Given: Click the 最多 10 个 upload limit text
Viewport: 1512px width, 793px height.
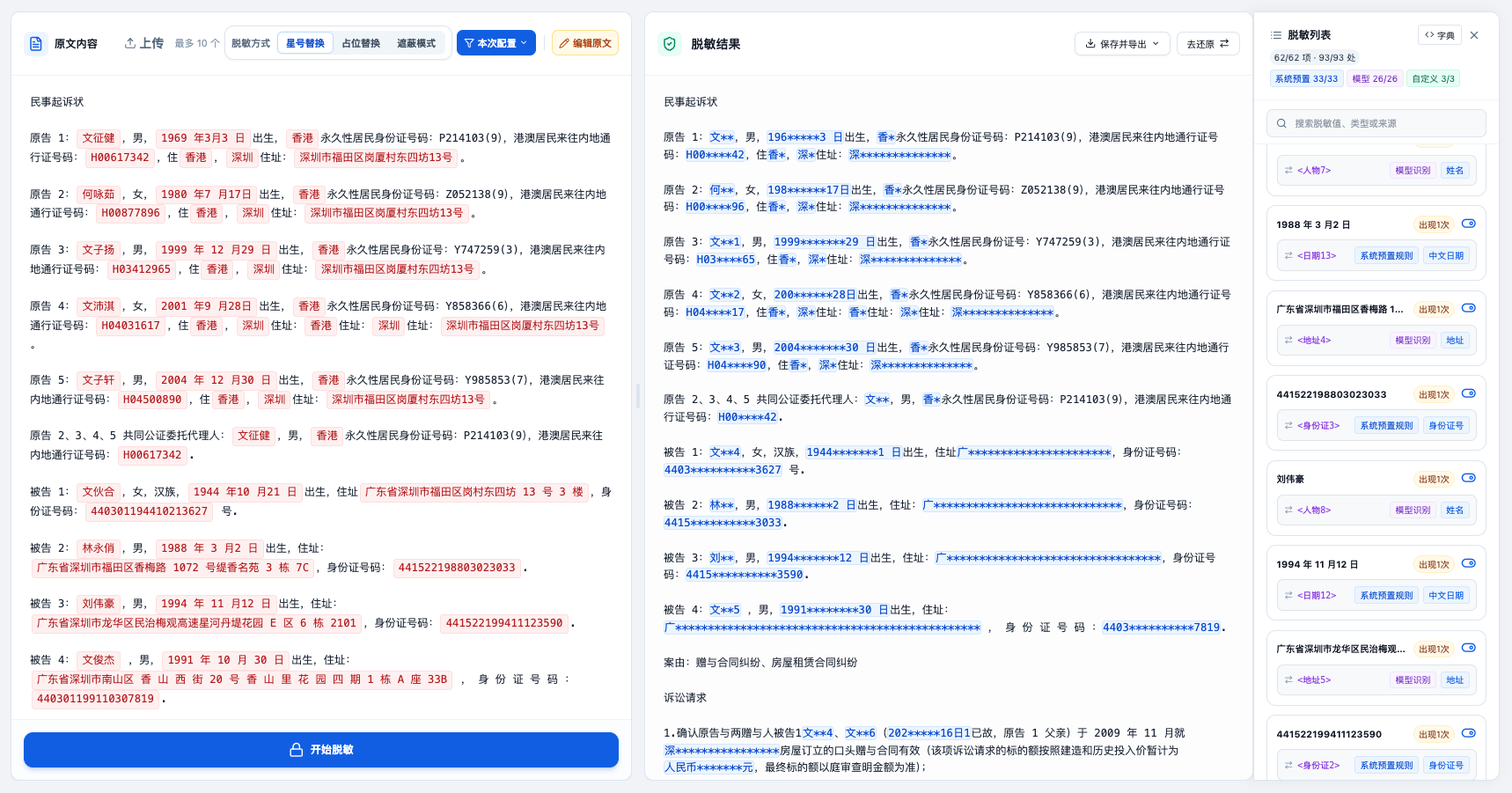Looking at the screenshot, I should [x=196, y=43].
